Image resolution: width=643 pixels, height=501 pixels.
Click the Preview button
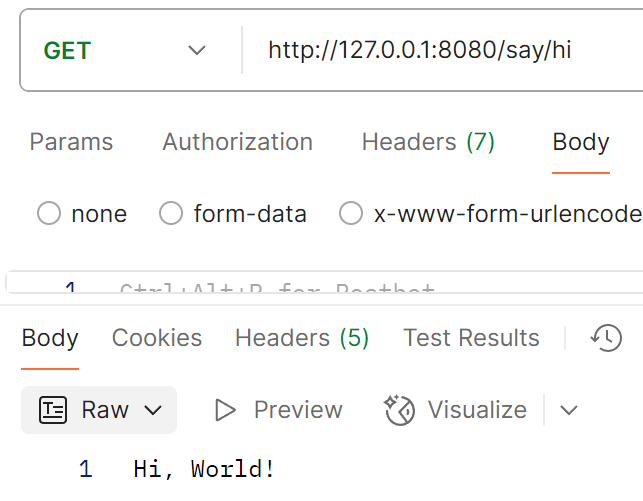point(279,410)
